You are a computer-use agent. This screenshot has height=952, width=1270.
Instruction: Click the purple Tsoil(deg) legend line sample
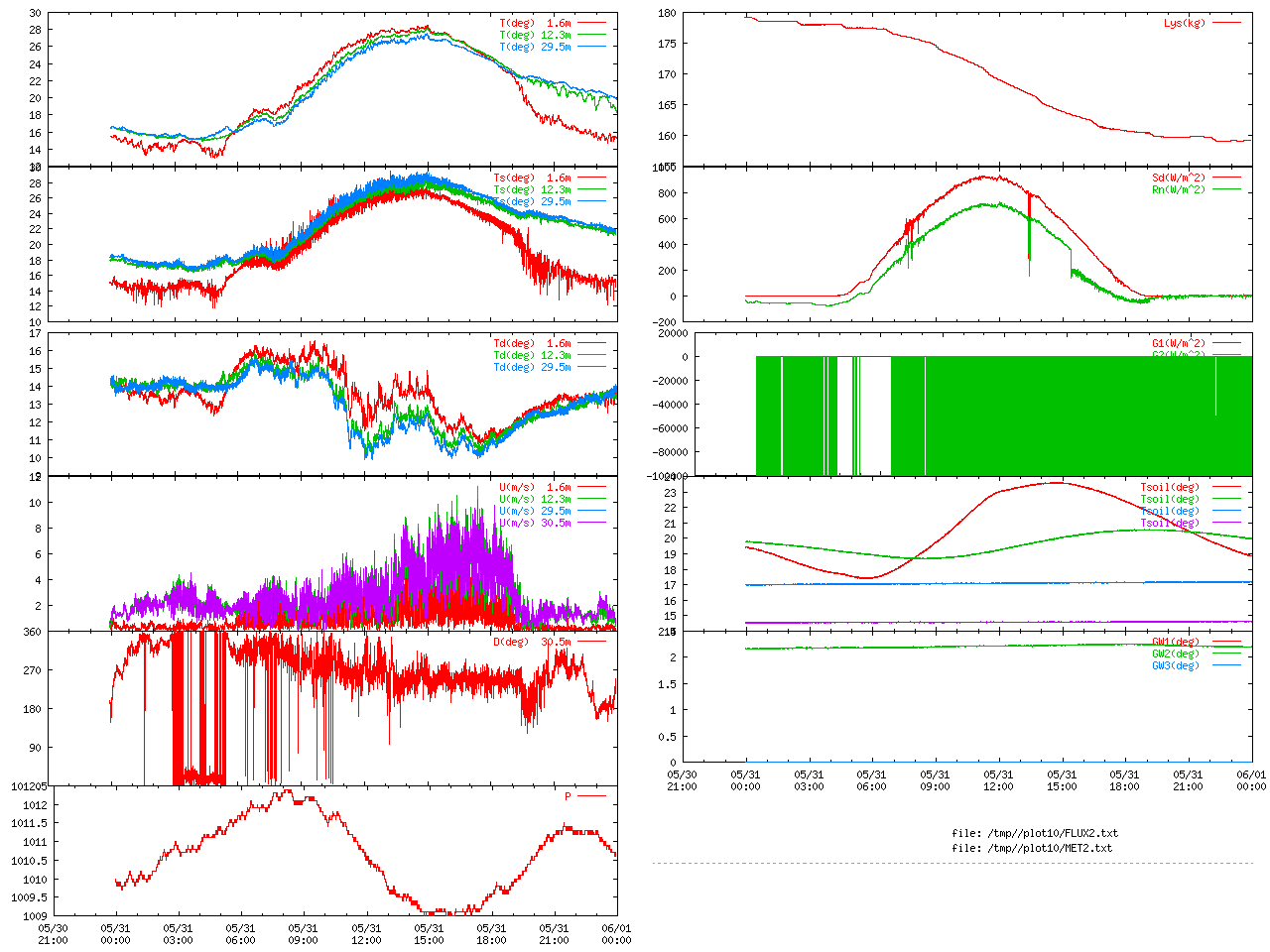tap(1226, 523)
